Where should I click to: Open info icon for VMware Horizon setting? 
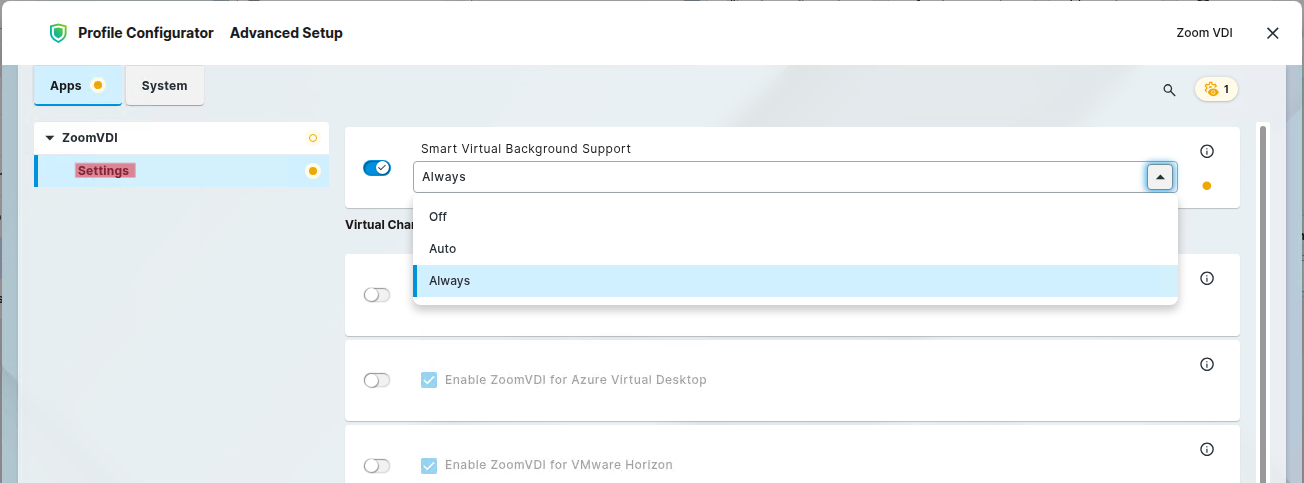click(1206, 449)
